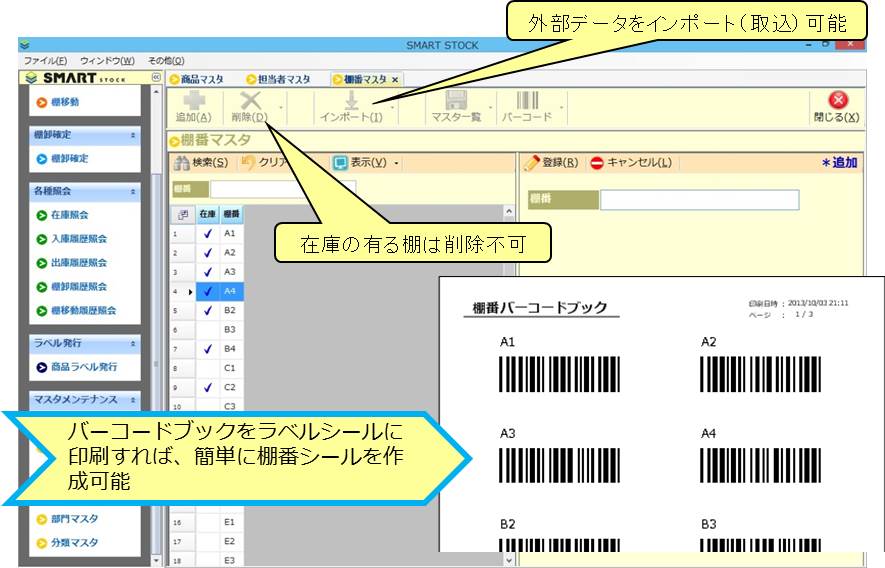
Task: Collapse the sidebar with the « button
Action: tap(156, 77)
